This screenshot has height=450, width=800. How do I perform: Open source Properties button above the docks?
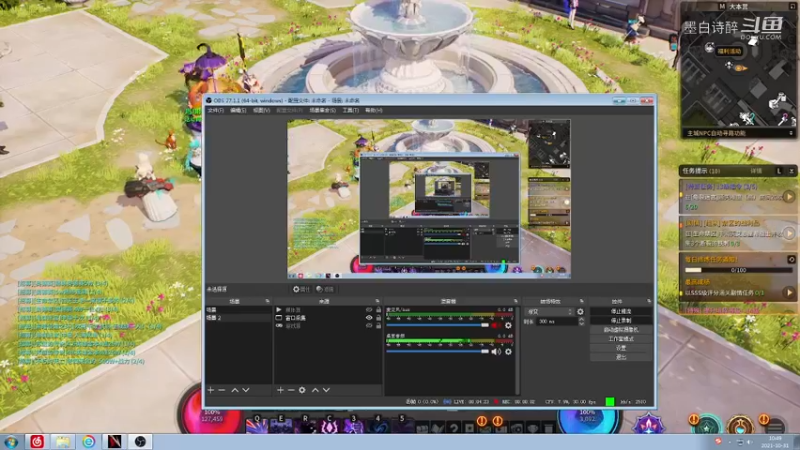(302, 289)
